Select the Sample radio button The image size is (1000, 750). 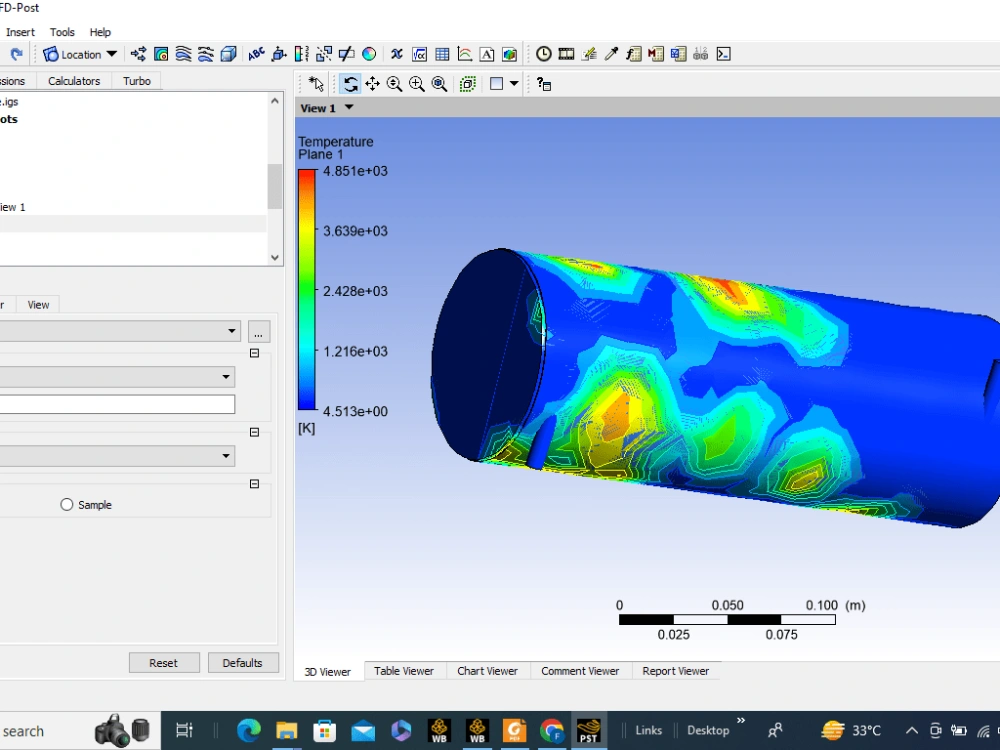[68, 504]
